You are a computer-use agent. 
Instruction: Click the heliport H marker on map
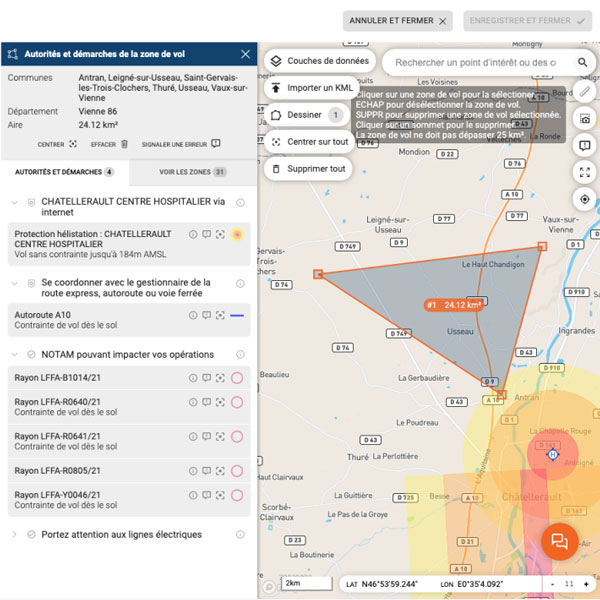(553, 455)
